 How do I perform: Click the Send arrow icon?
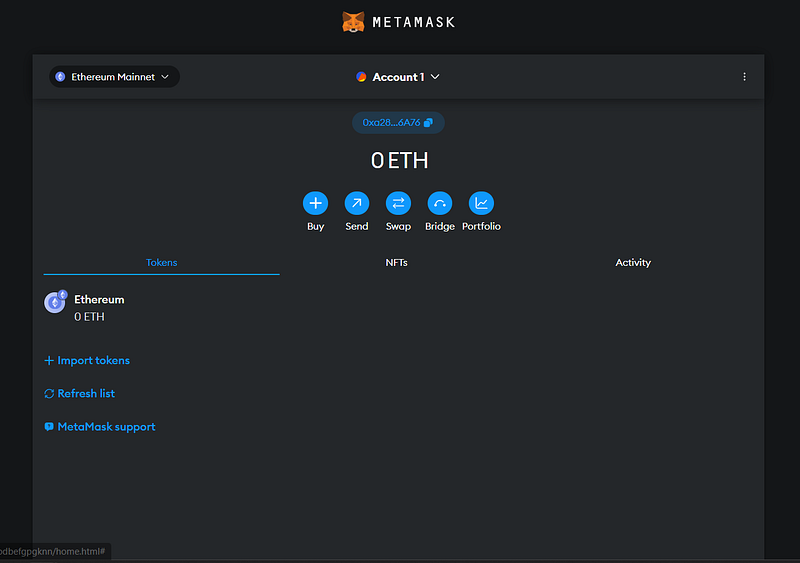tap(357, 203)
